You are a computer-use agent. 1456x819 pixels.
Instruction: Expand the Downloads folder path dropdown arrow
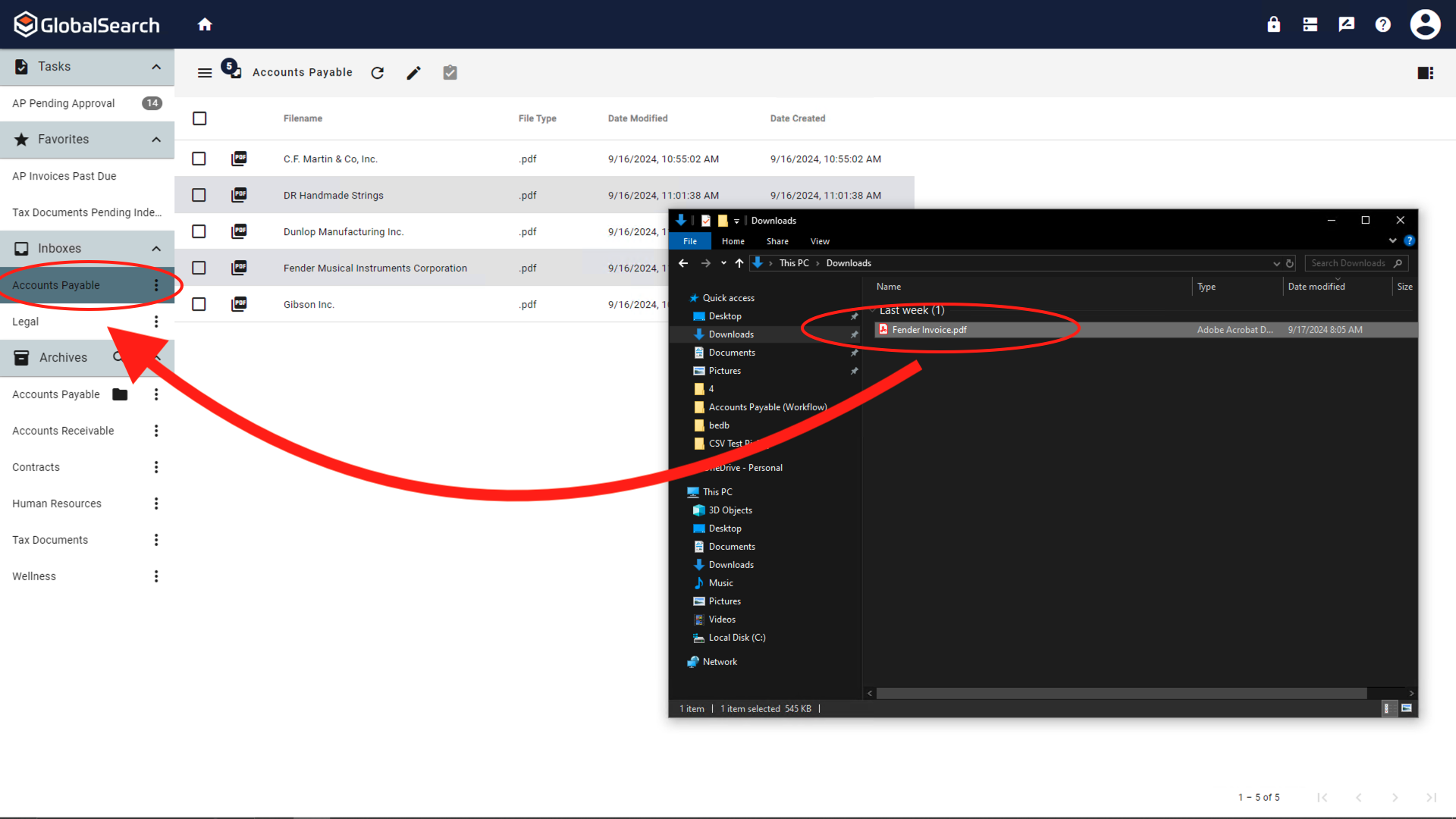tap(1276, 263)
